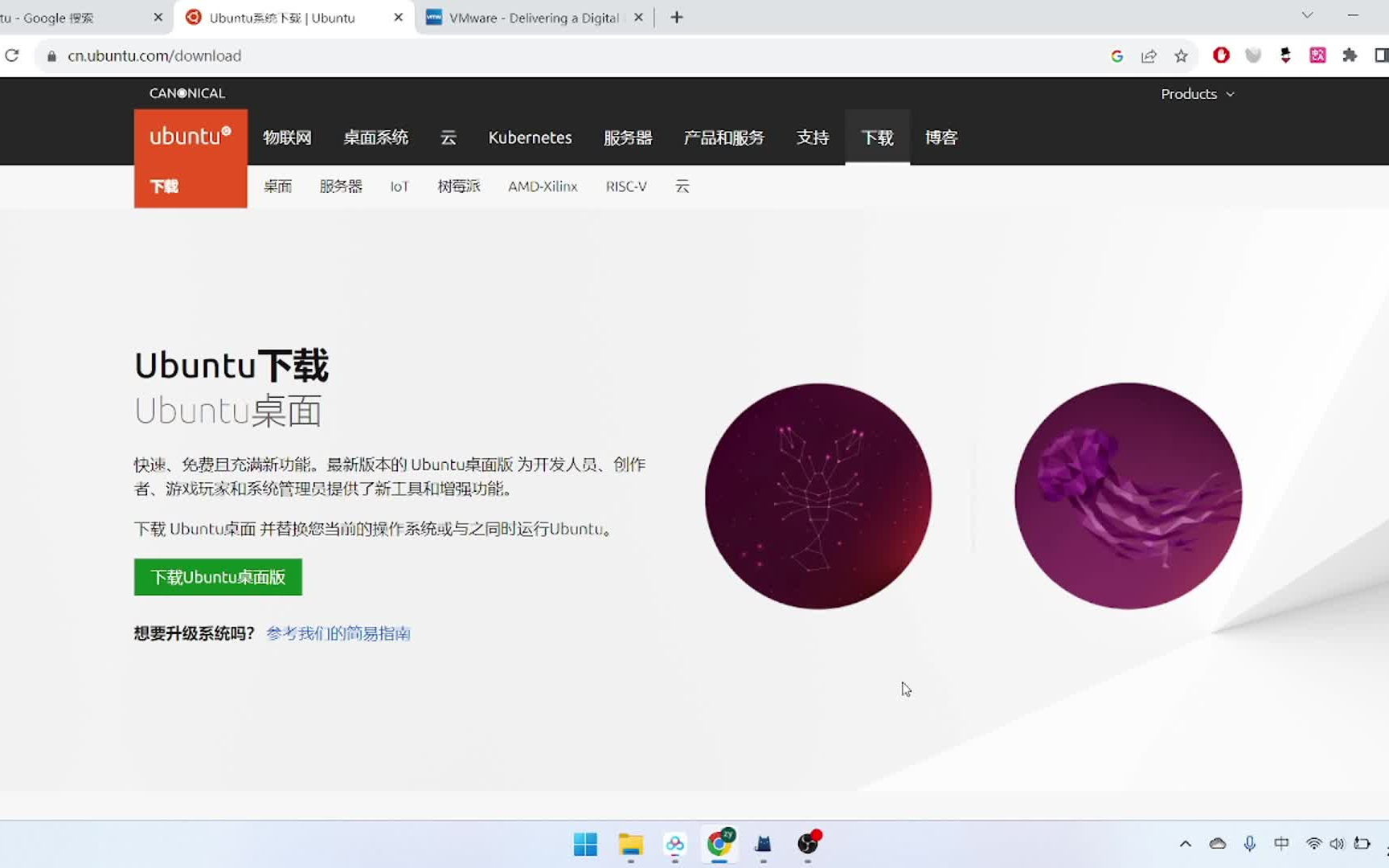The height and width of the screenshot is (868, 1389).
Task: Go to 云 download sub-section
Action: 682,186
